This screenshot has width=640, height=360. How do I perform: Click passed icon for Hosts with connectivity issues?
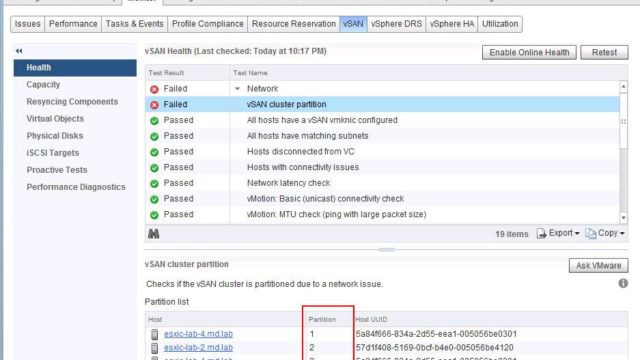pyautogui.click(x=154, y=168)
